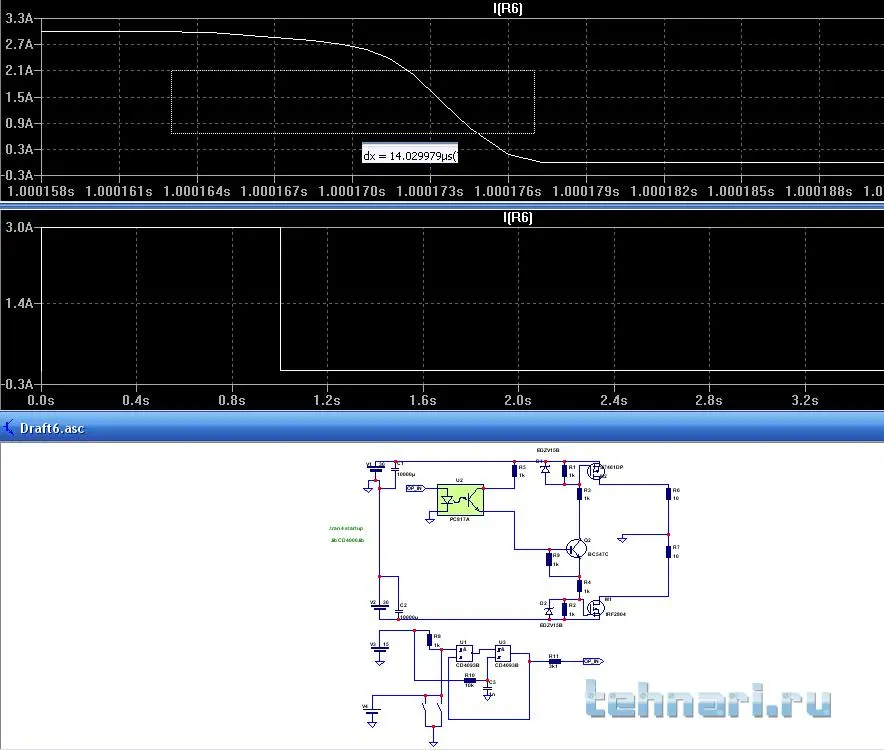884x750 pixels.
Task: Click the IRF2804 label beside M1
Action: tap(616, 614)
